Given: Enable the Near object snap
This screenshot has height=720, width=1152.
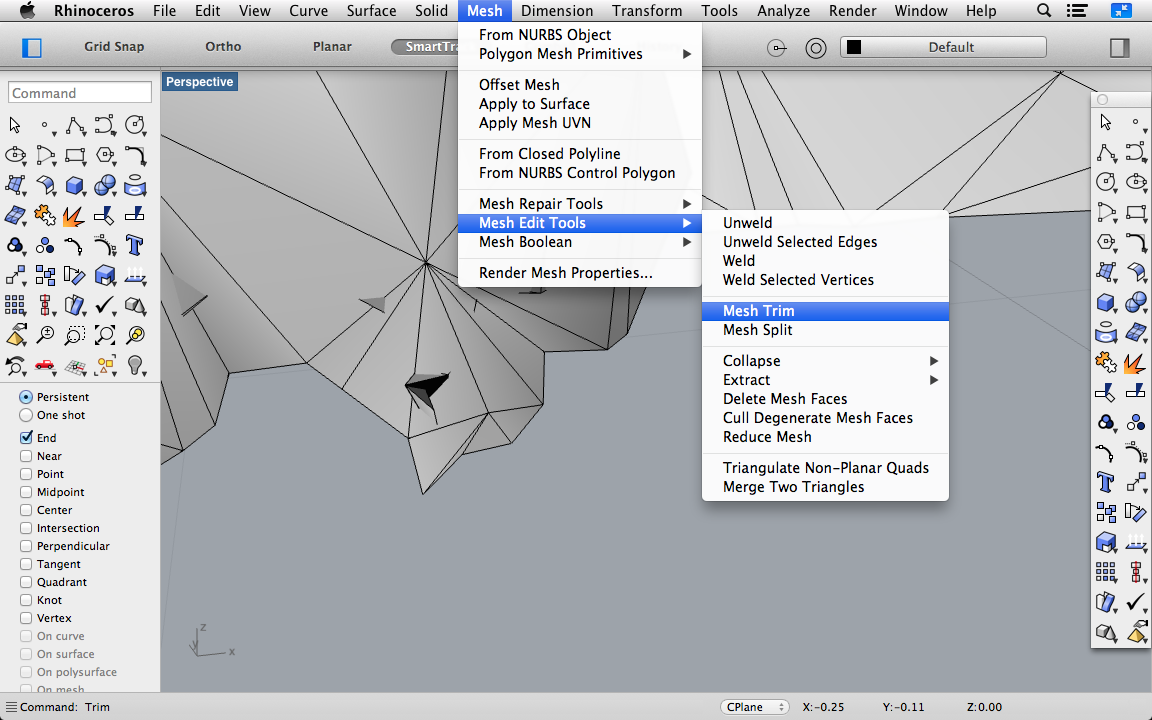Looking at the screenshot, I should [x=28, y=456].
